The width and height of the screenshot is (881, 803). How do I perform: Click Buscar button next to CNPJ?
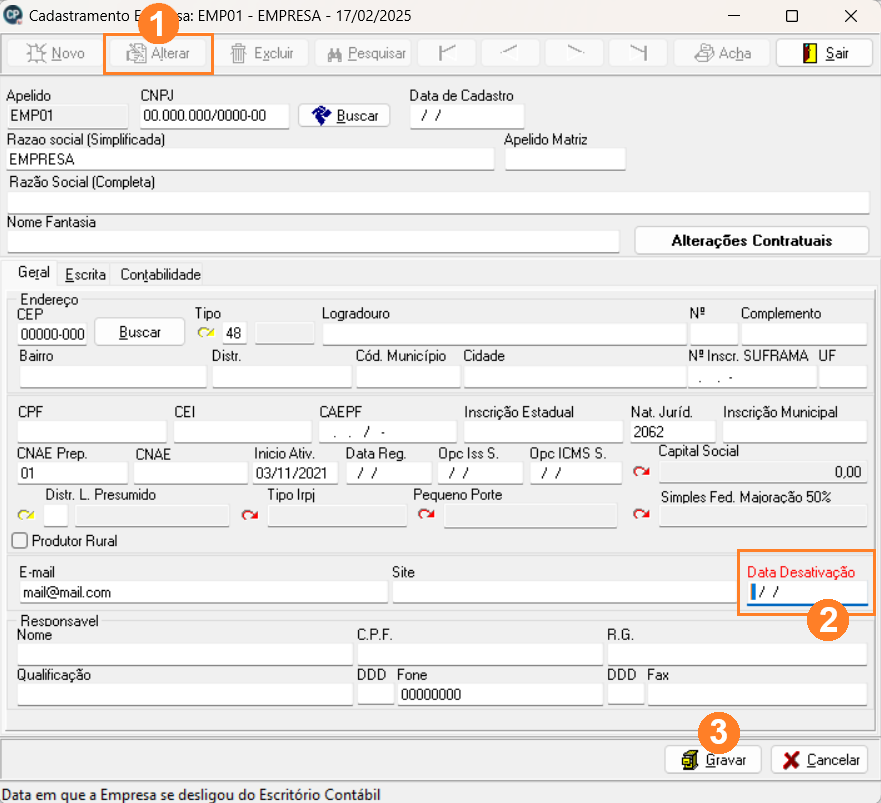(x=344, y=116)
